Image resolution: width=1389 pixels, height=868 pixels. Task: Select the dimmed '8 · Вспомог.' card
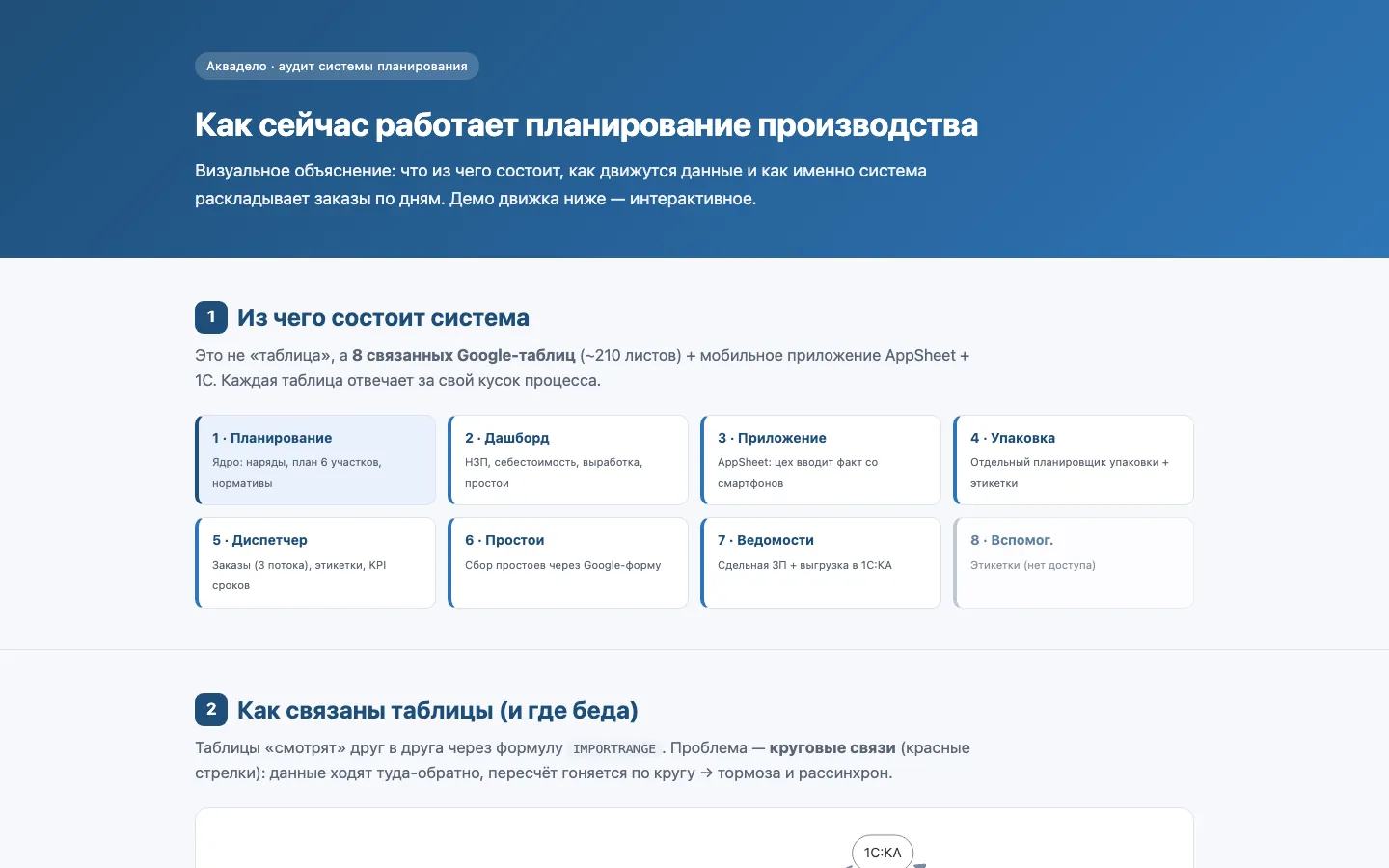1074,563
